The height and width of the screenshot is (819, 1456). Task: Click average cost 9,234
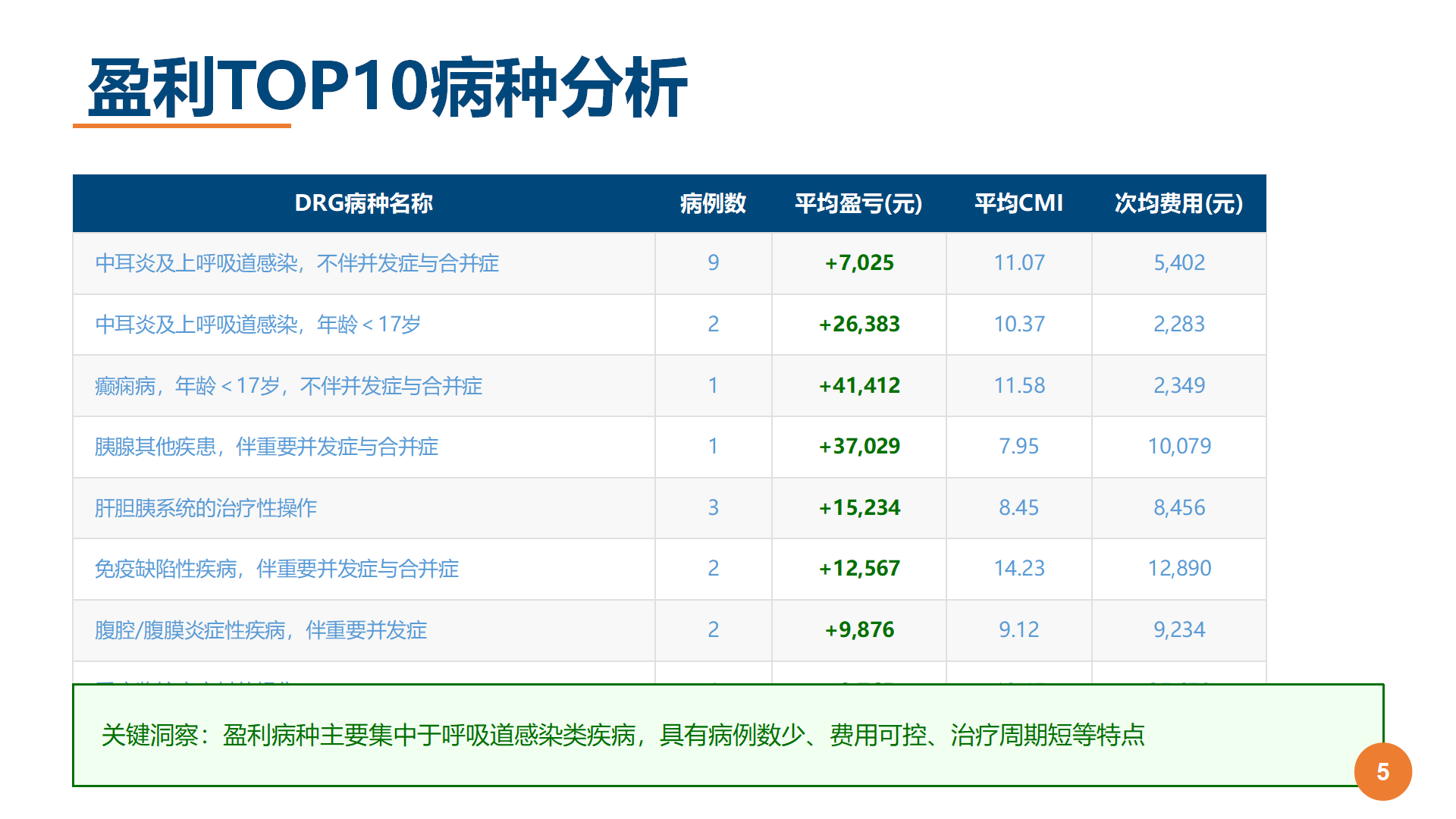pos(1179,630)
